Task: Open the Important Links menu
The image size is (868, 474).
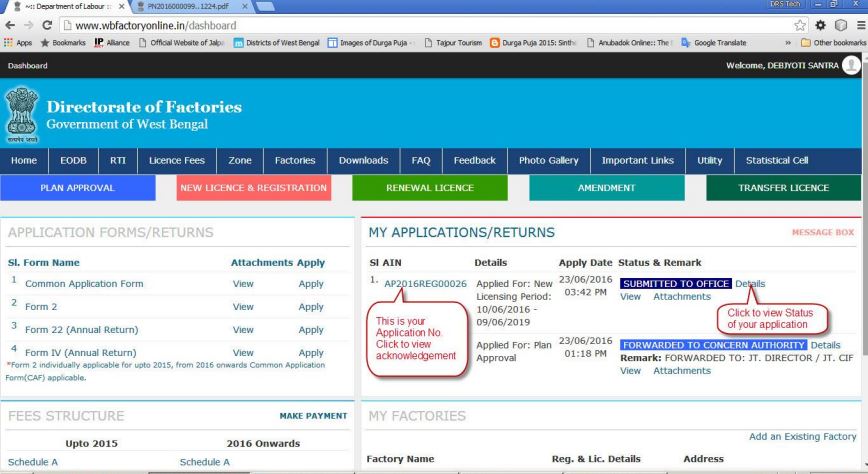Action: (638, 161)
